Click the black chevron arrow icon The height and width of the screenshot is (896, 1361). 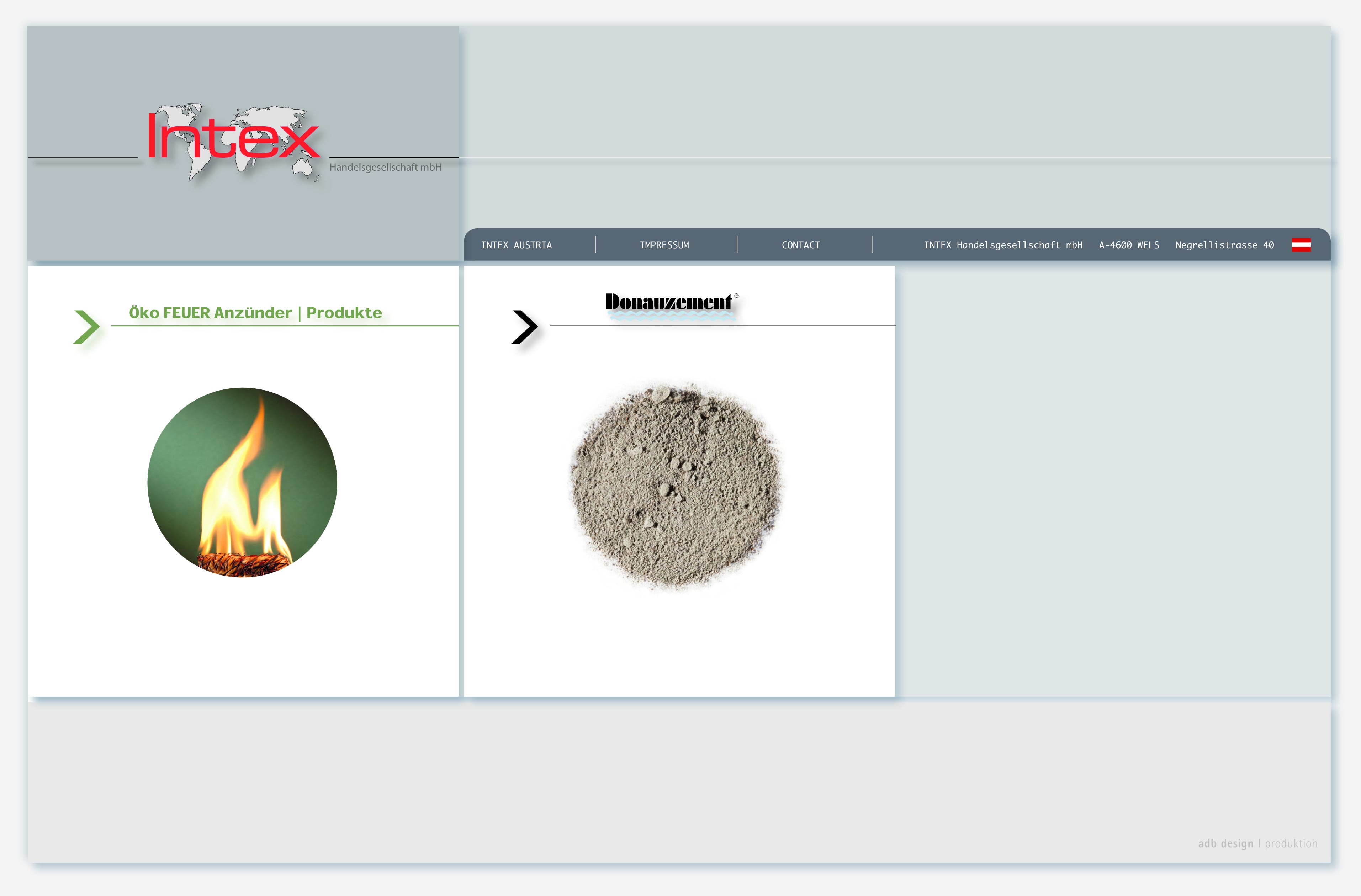[524, 327]
